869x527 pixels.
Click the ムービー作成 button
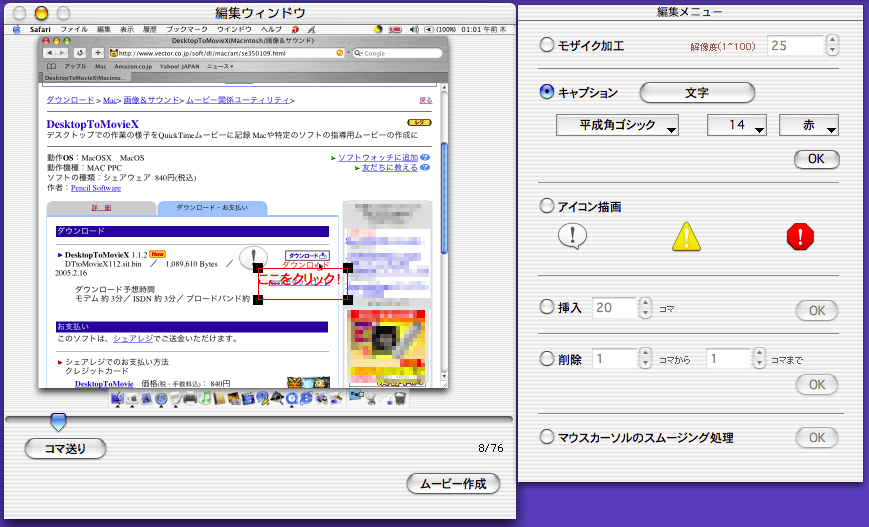click(453, 484)
